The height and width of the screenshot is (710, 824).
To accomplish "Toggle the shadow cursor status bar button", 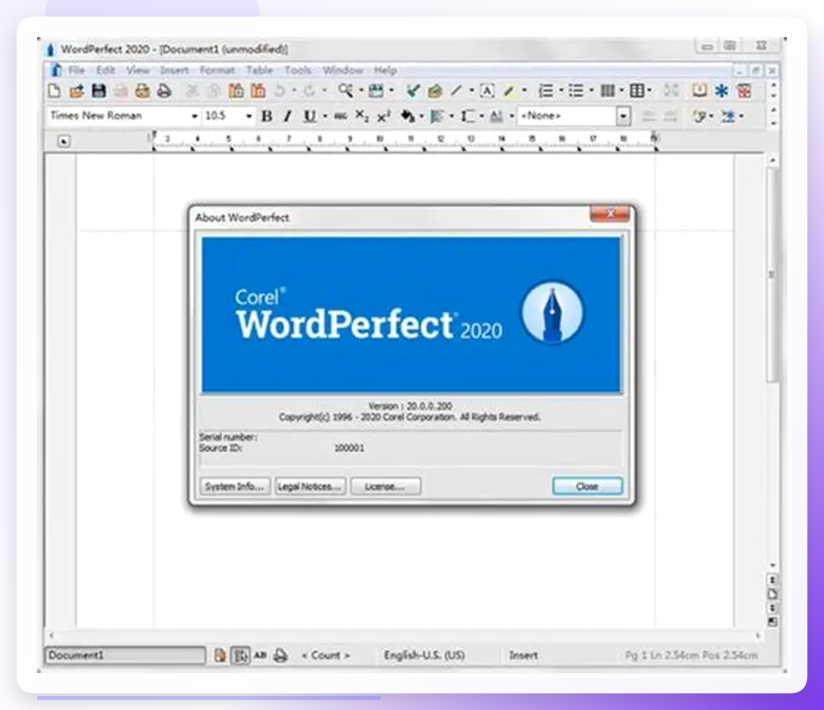I will [241, 655].
